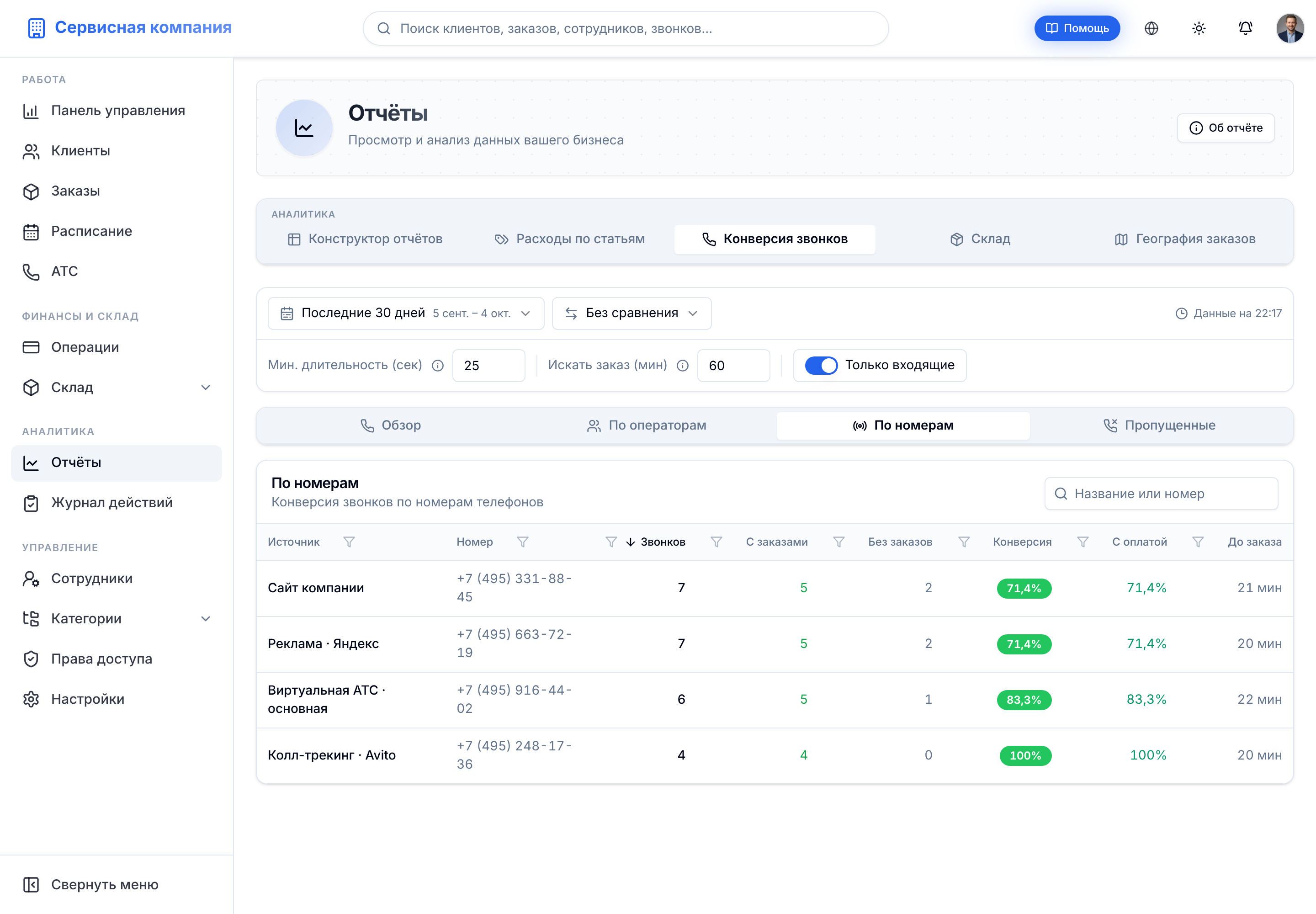Switch to the Пропущенные tab
The image size is (1316, 914).
(x=1159, y=425)
